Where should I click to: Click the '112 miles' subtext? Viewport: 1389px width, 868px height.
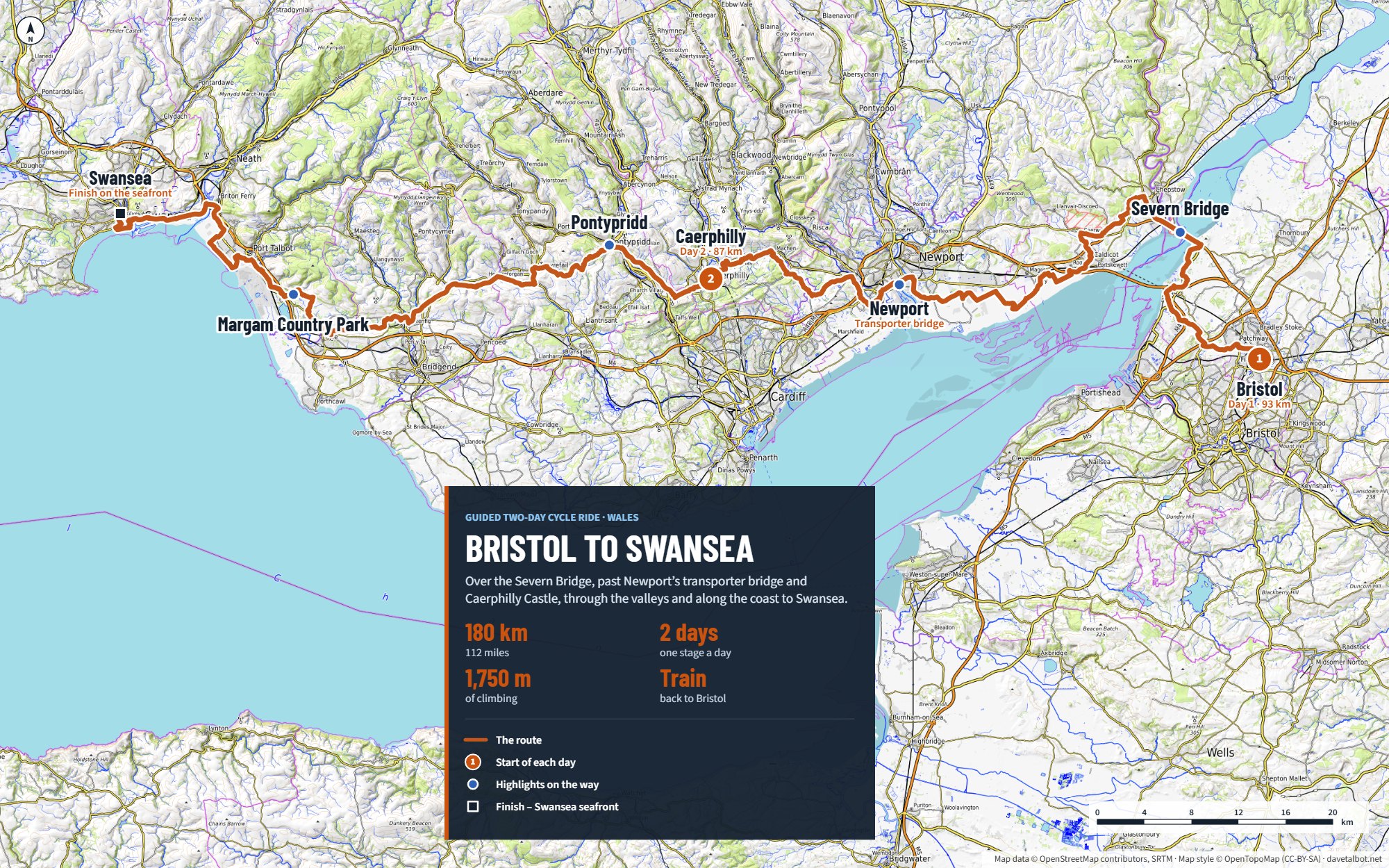pyautogui.click(x=487, y=653)
